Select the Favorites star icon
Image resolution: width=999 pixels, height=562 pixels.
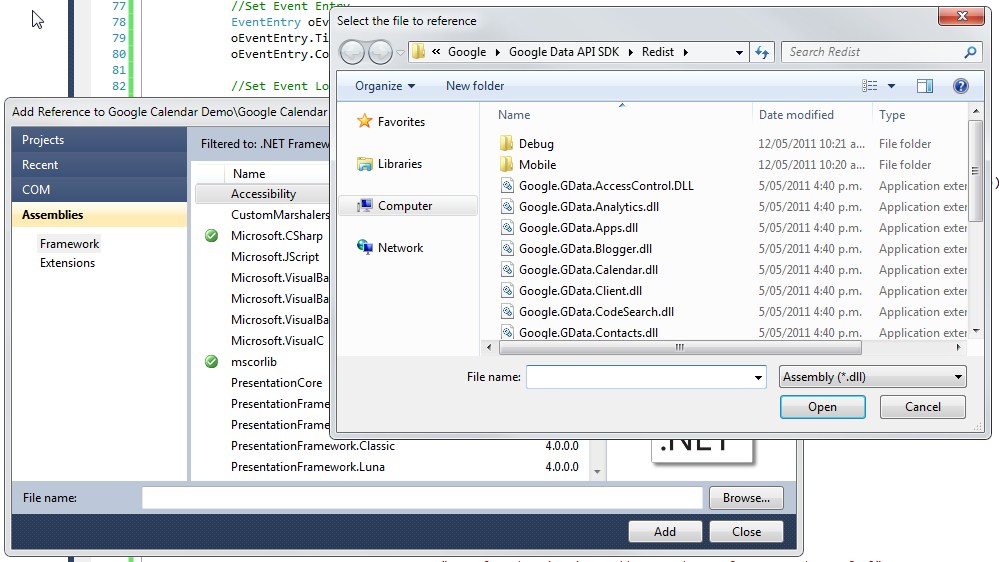point(364,120)
